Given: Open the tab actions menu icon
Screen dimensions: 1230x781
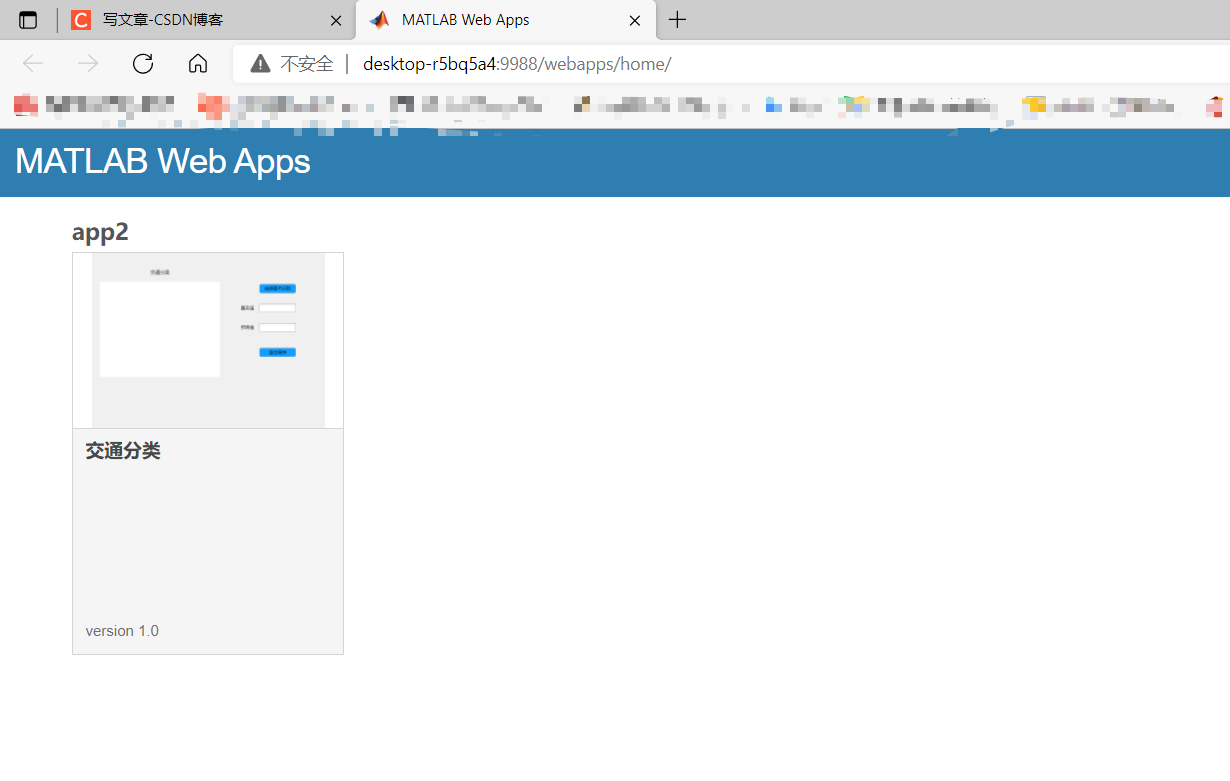Looking at the screenshot, I should click(28, 20).
